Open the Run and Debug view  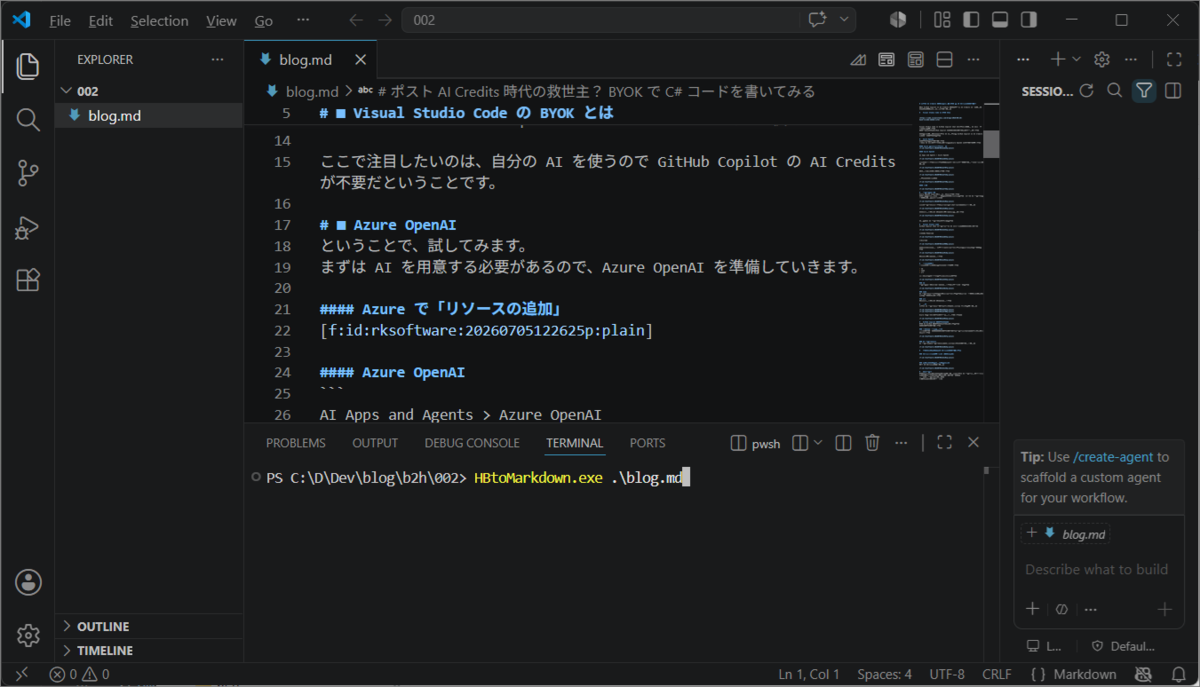pos(28,227)
